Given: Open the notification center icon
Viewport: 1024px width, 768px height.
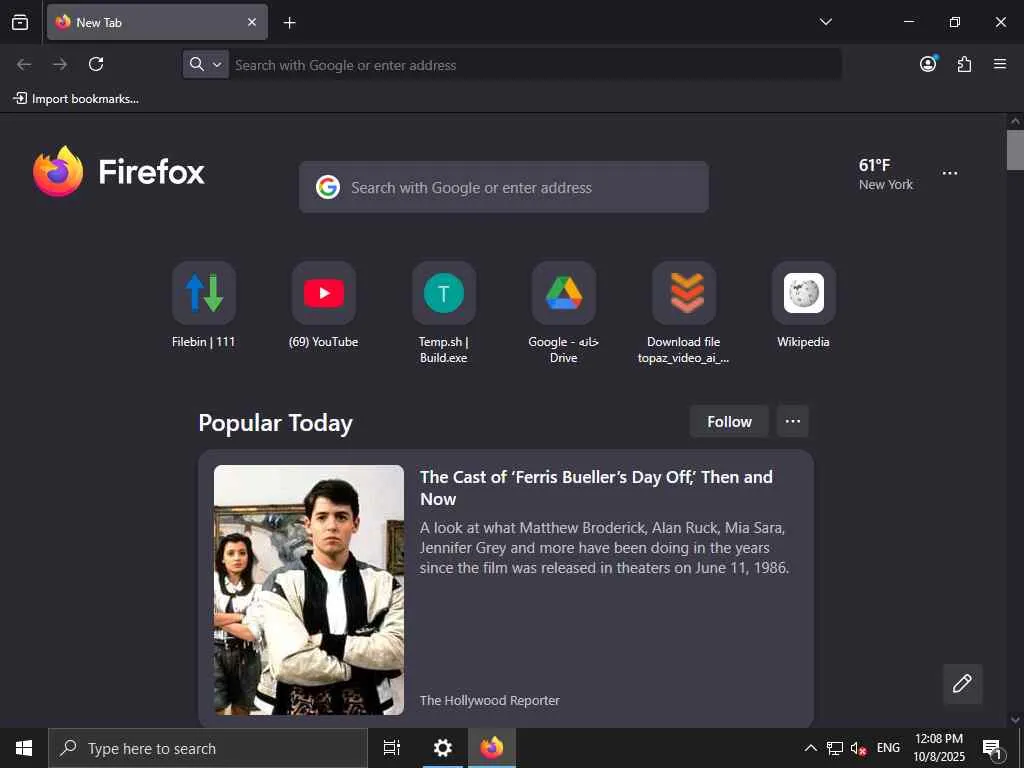Looking at the screenshot, I should [x=992, y=749].
